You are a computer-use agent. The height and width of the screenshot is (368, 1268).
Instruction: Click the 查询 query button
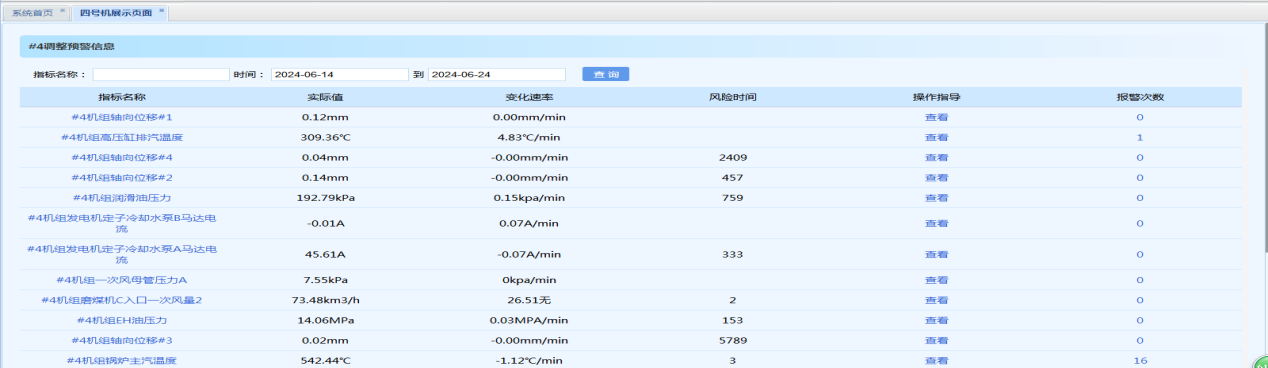(x=605, y=74)
